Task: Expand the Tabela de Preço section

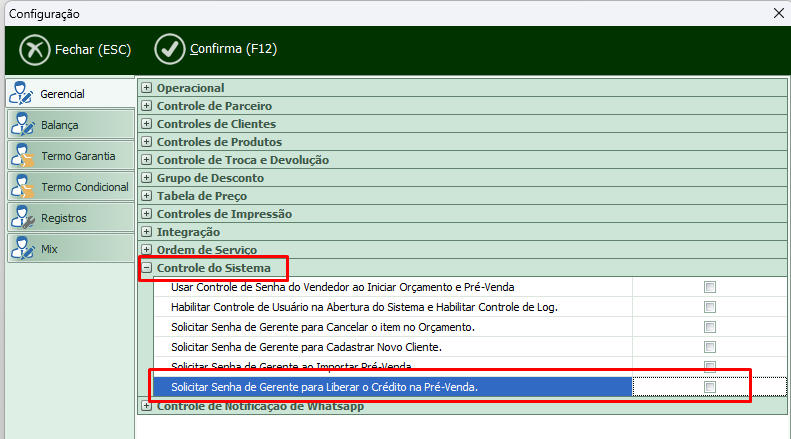Action: point(147,196)
